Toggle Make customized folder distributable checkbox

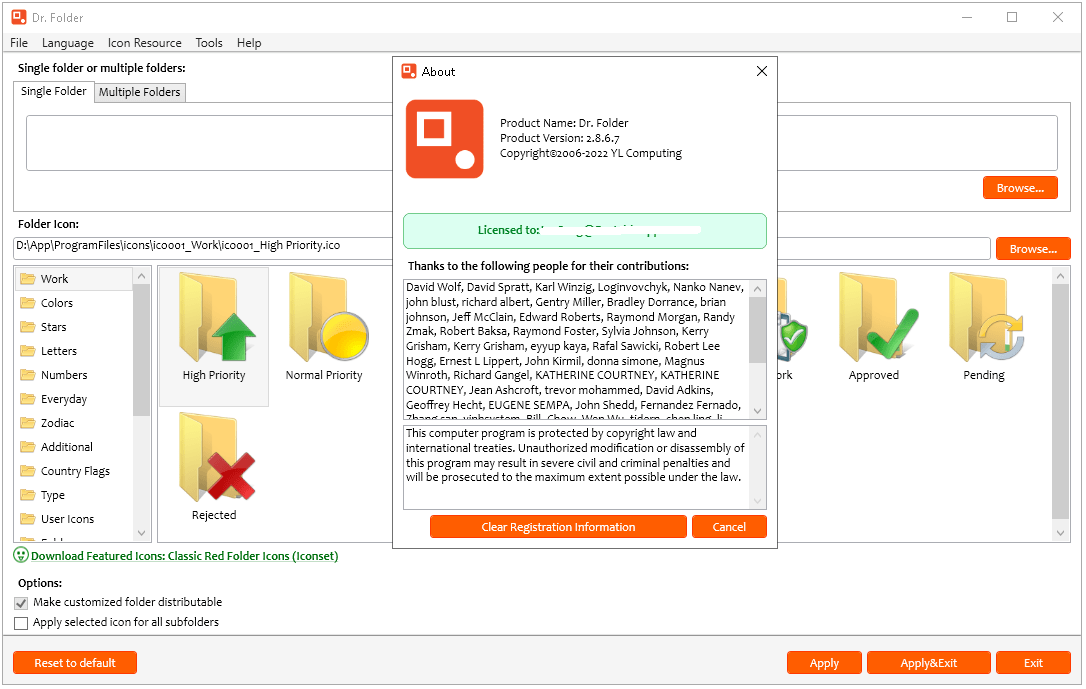pos(21,604)
